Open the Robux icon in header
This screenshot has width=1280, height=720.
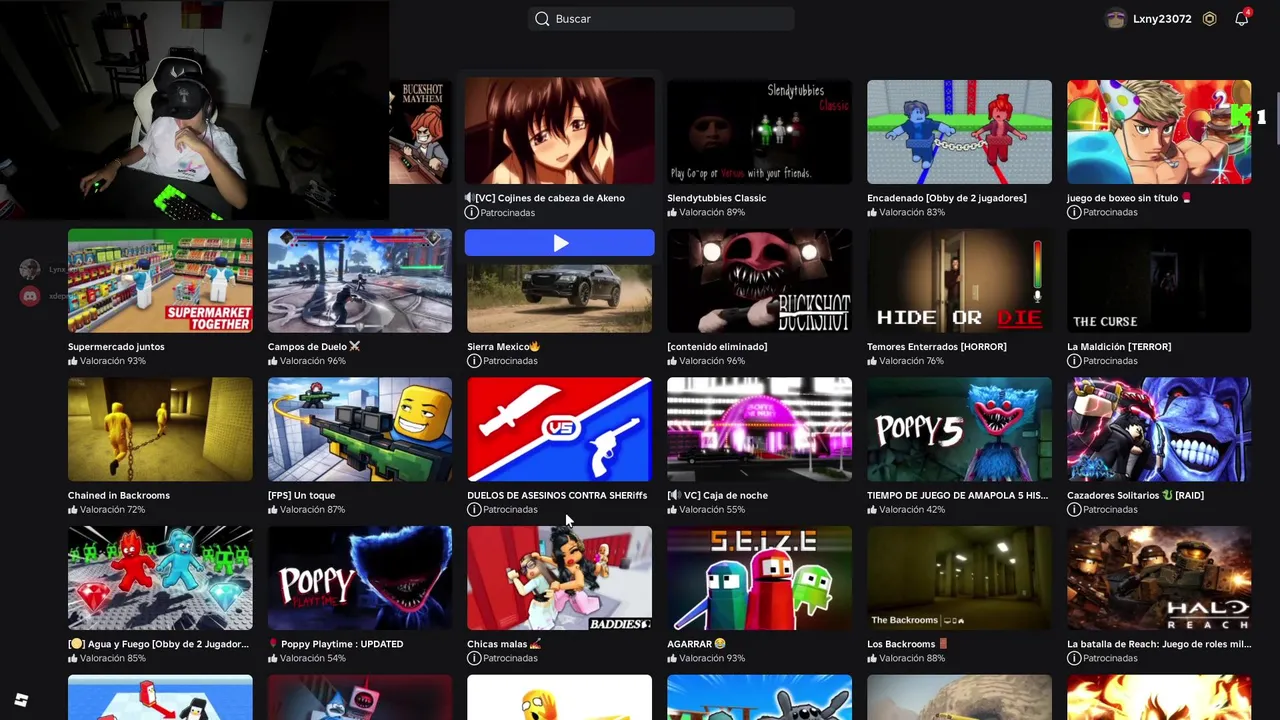tap(1209, 19)
